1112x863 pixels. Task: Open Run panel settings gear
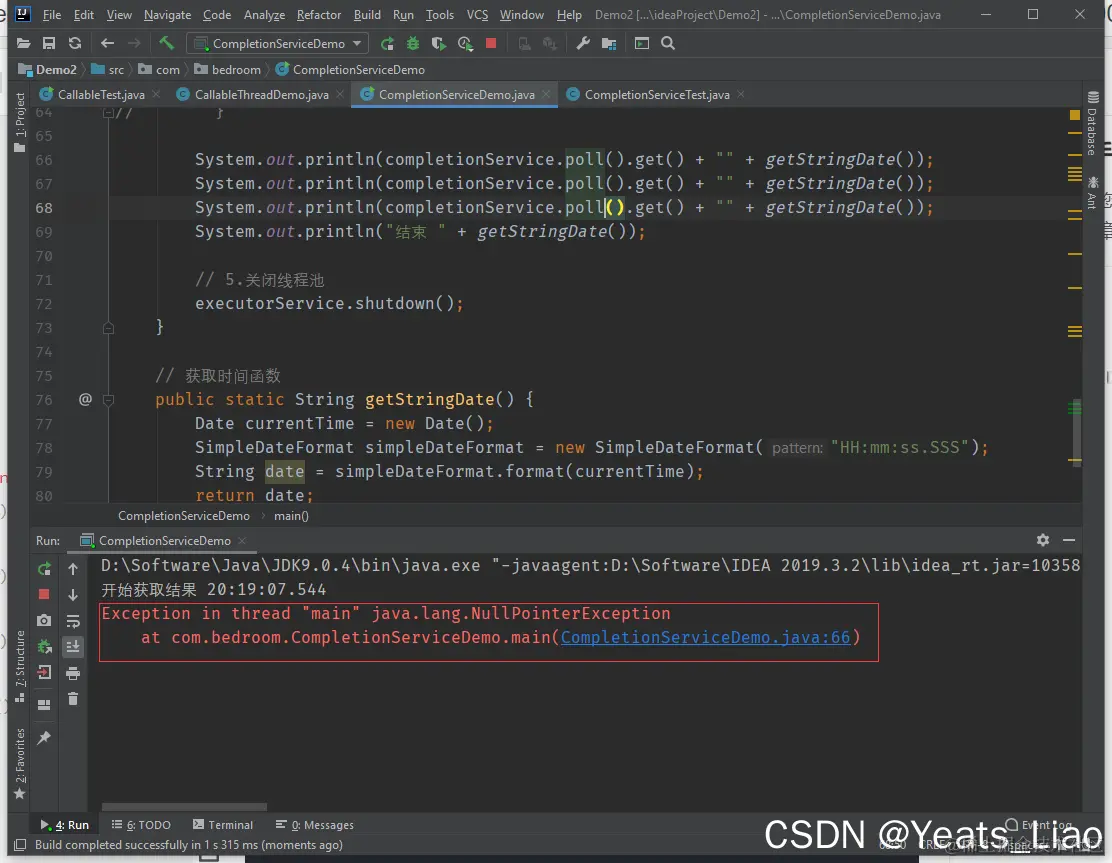click(x=1042, y=540)
